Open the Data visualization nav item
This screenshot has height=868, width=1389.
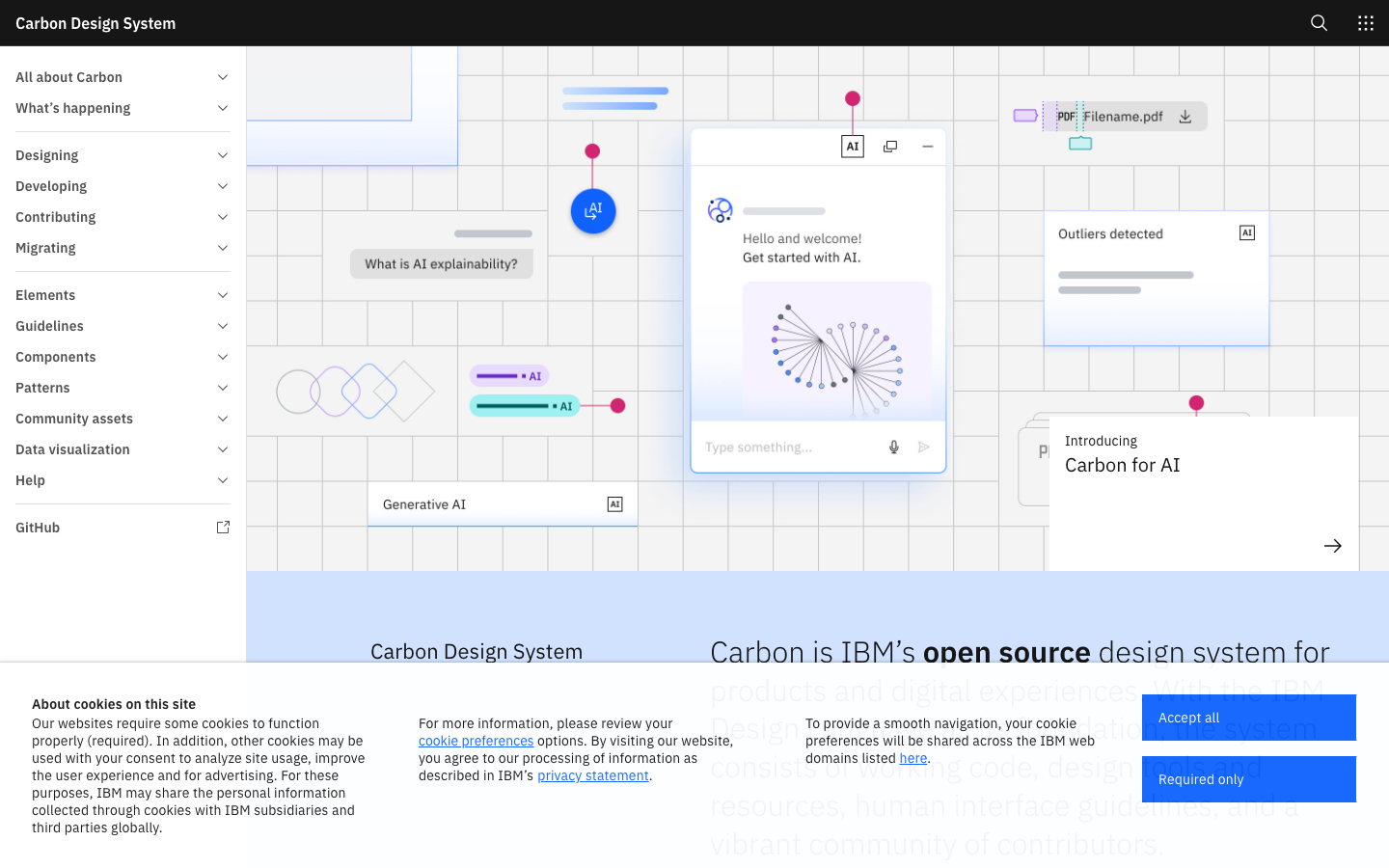(123, 449)
